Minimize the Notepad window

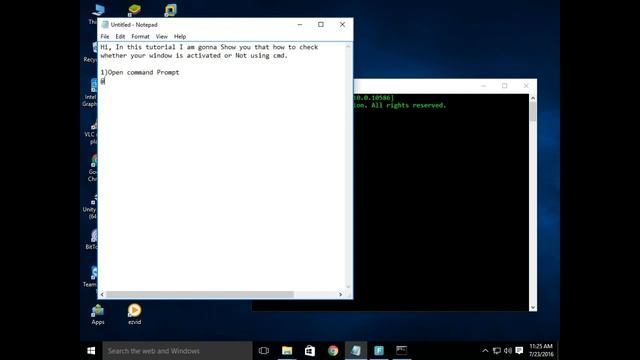(300, 24)
